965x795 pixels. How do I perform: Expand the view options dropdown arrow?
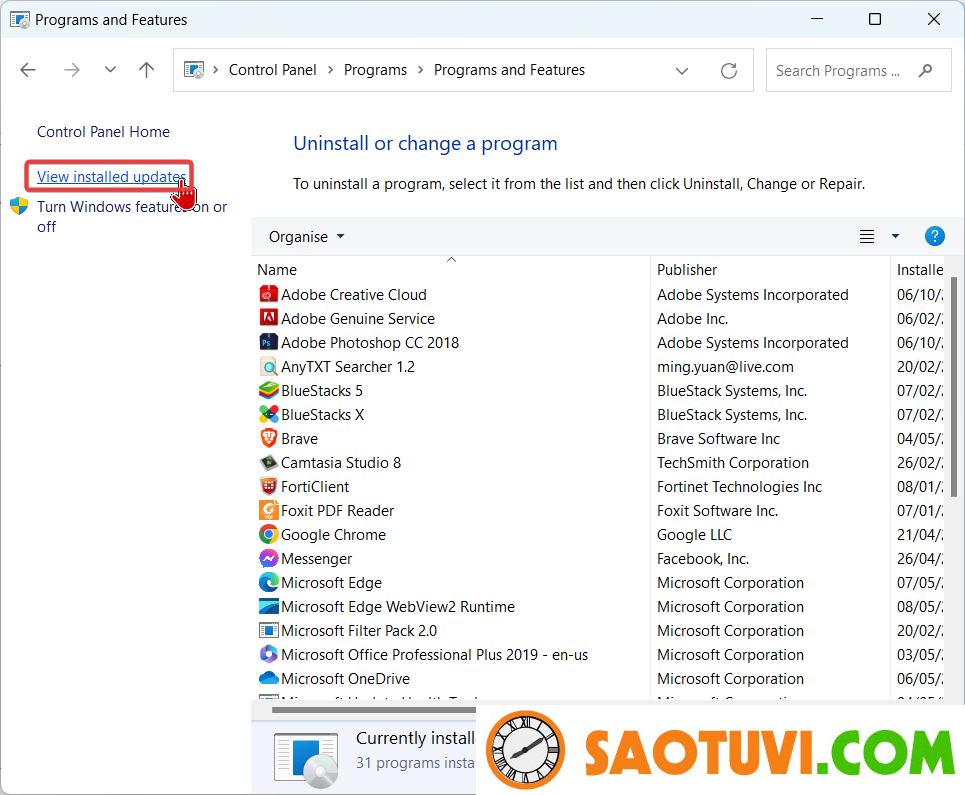coord(895,236)
